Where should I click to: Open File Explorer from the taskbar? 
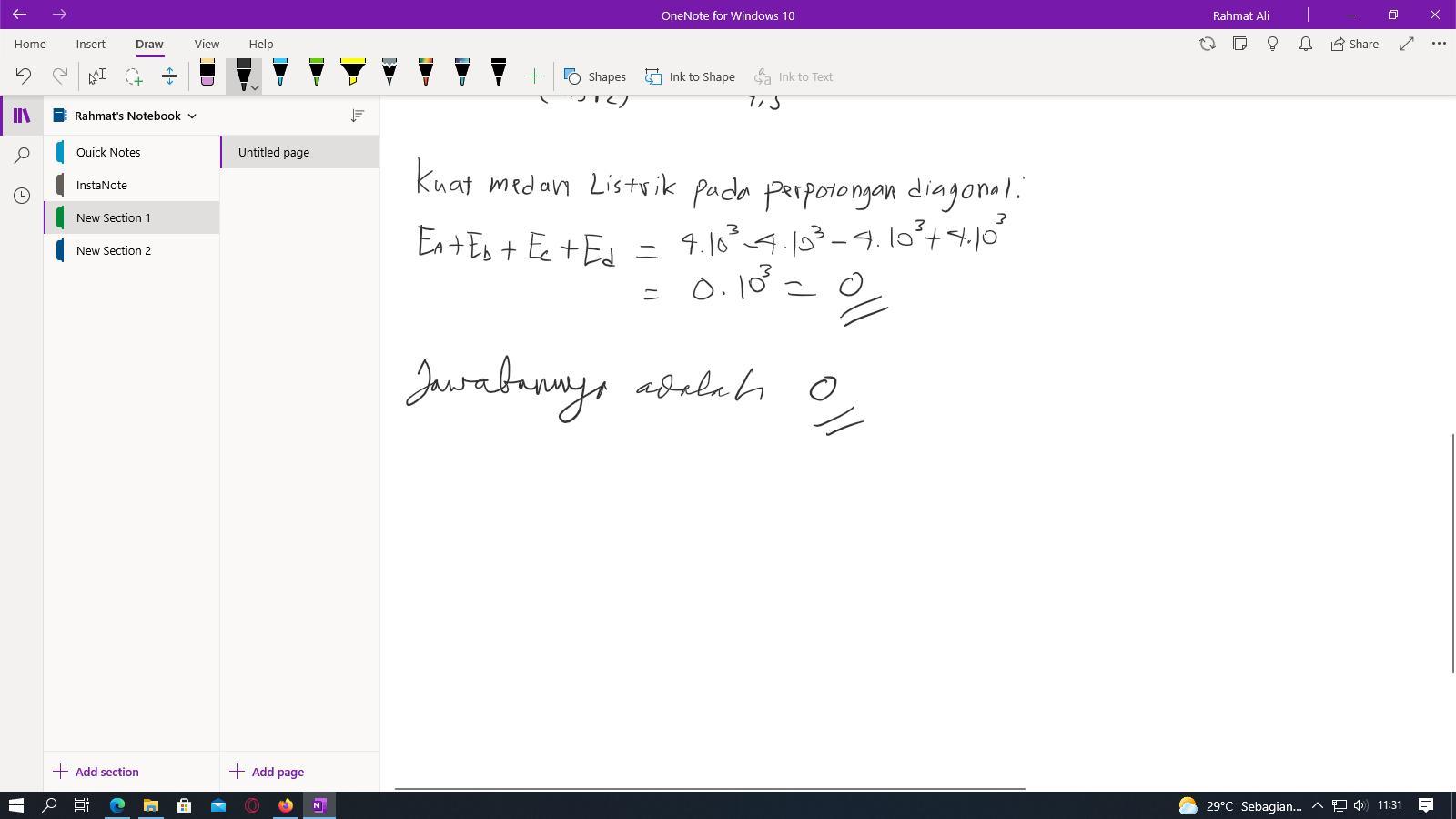click(151, 805)
